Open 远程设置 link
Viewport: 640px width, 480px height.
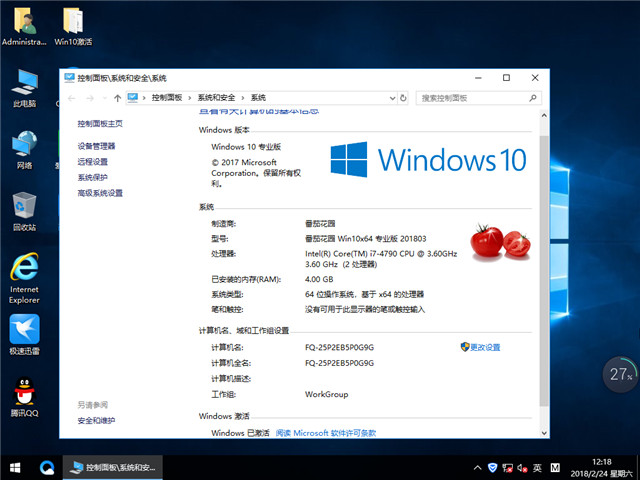pyautogui.click(x=93, y=162)
